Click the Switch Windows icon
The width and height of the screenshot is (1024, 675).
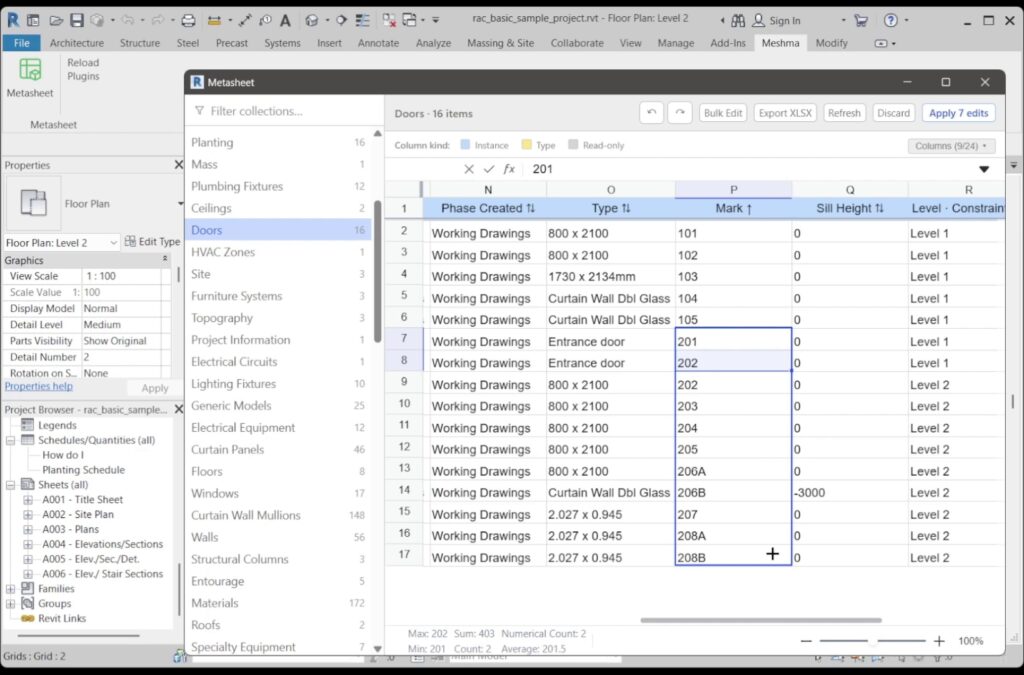click(x=409, y=20)
